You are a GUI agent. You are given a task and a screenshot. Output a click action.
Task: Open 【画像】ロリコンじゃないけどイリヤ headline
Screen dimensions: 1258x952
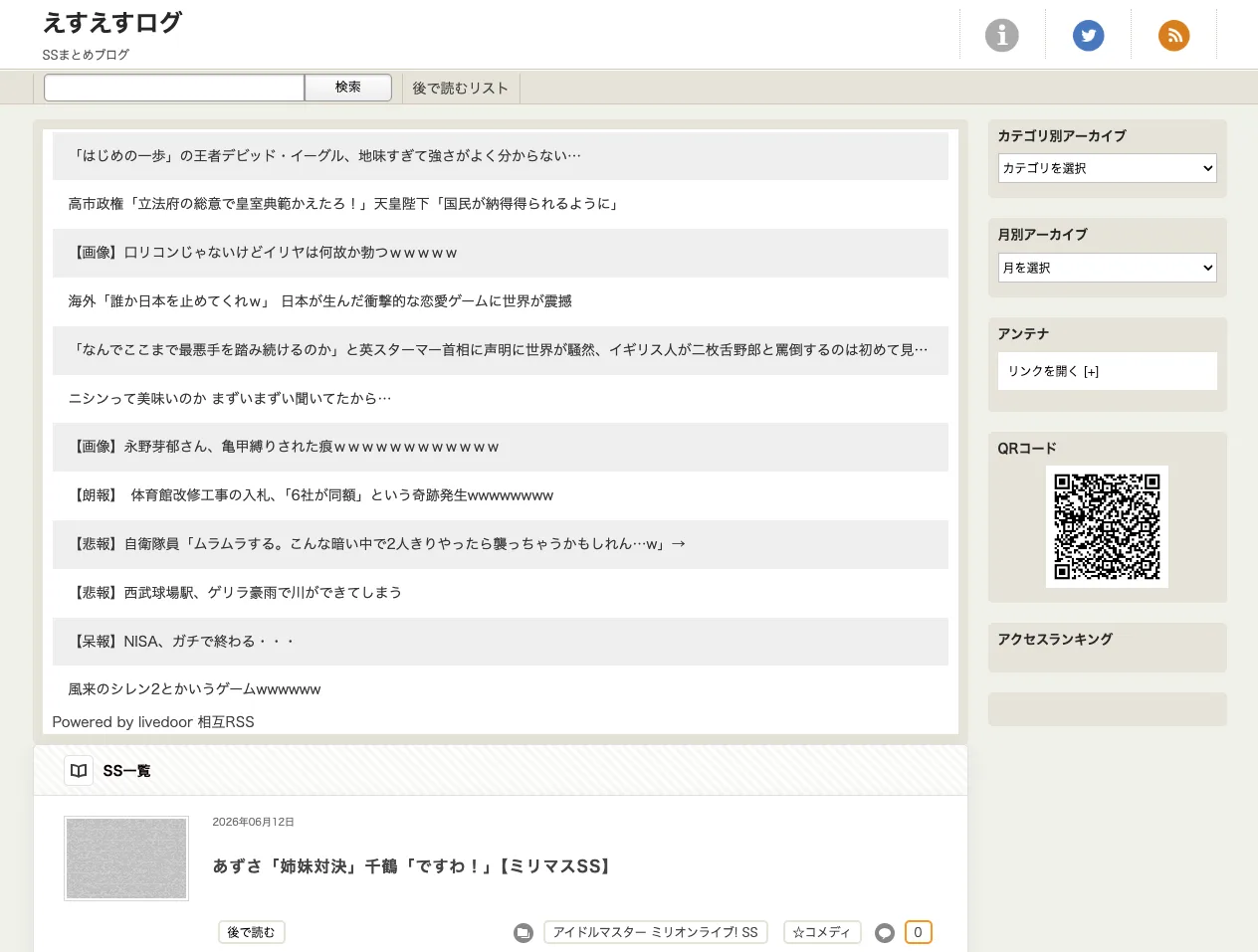coord(263,253)
